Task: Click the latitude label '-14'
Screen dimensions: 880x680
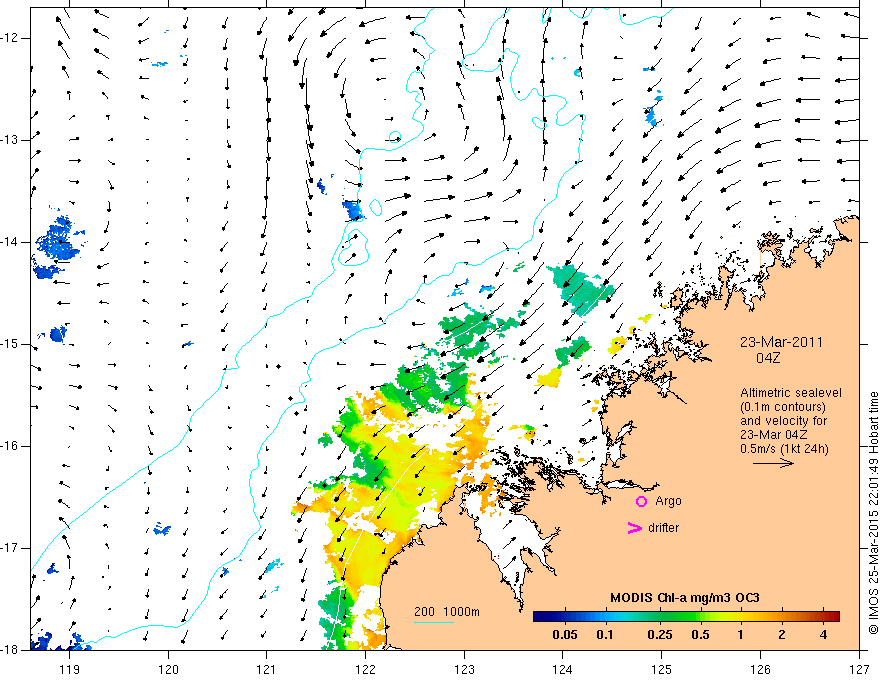Action: coord(10,242)
